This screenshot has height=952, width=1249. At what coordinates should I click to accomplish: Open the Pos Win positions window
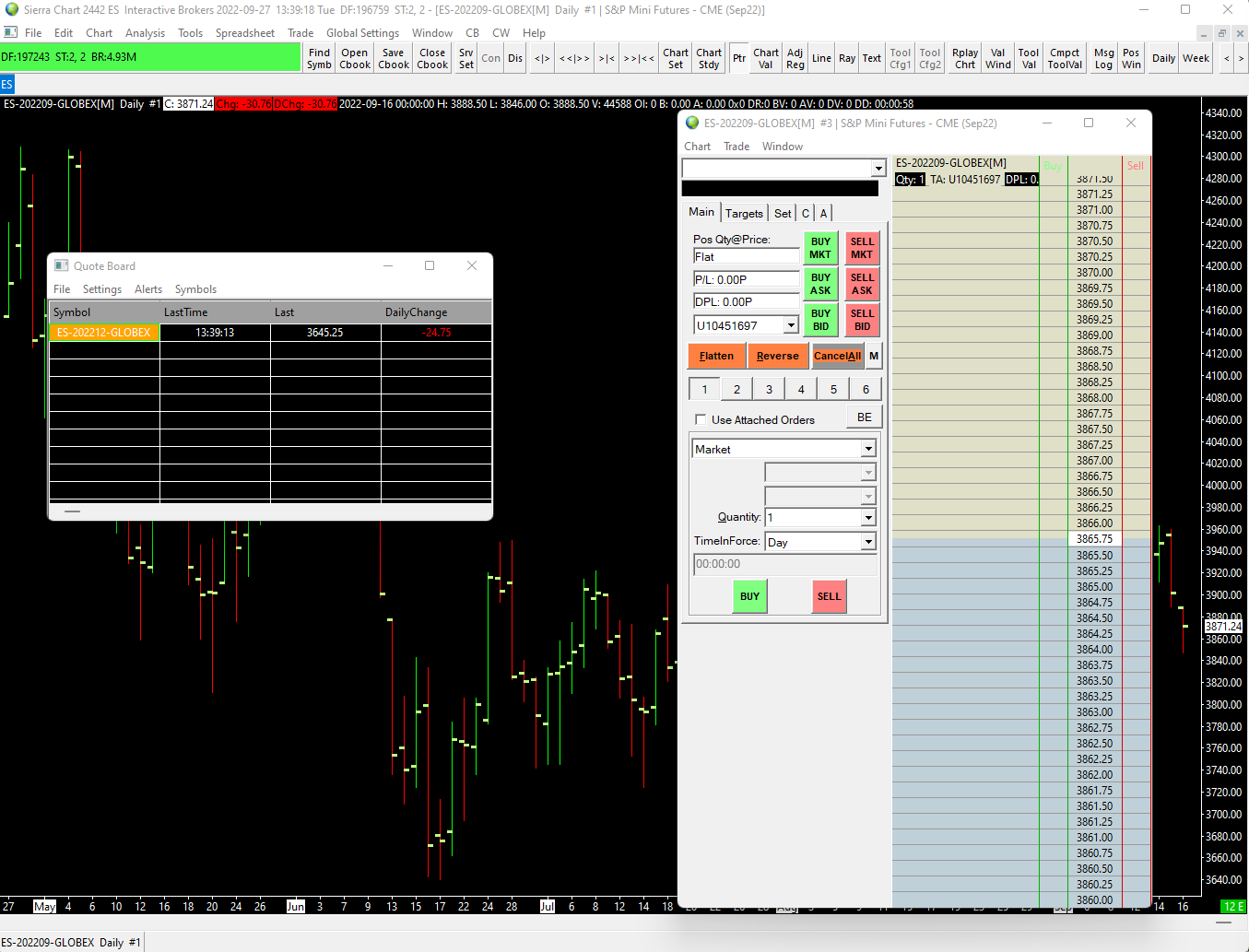pos(1131,58)
